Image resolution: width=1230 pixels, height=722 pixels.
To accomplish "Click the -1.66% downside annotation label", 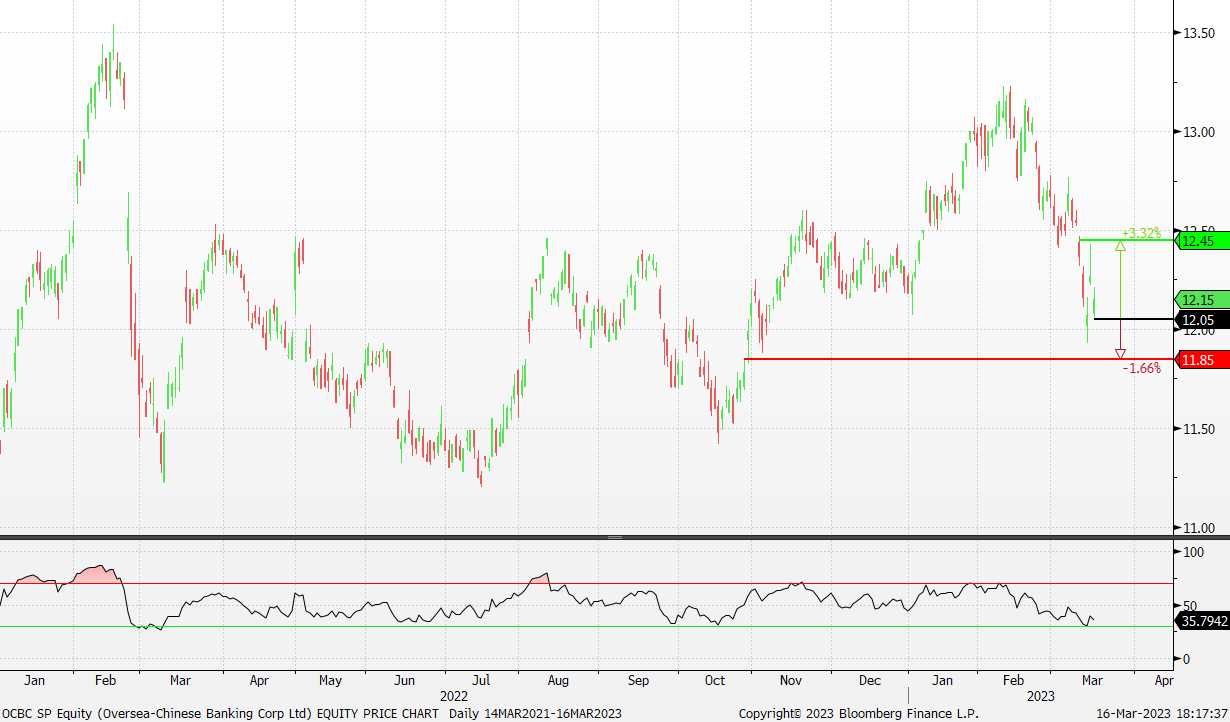I will (1142, 368).
